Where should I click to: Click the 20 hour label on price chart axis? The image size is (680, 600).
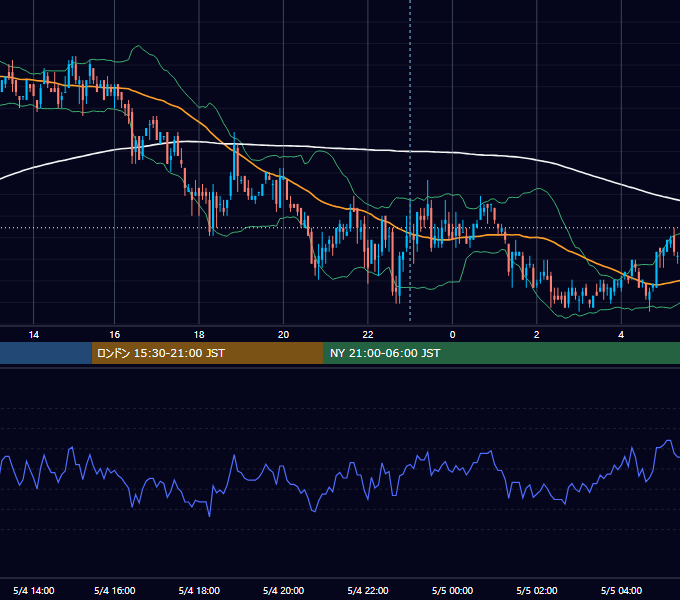coord(283,335)
